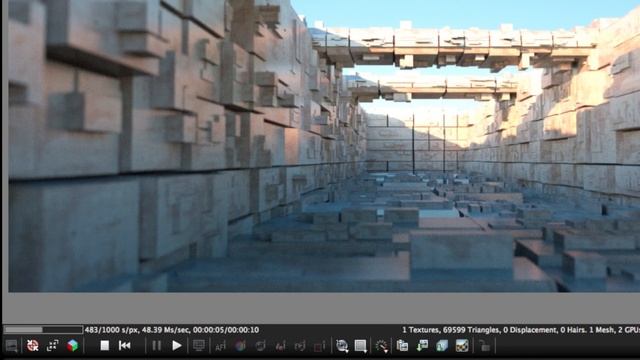Click the dim leftmost toolbar icon
The height and width of the screenshot is (360, 640).
pyautogui.click(x=11, y=346)
